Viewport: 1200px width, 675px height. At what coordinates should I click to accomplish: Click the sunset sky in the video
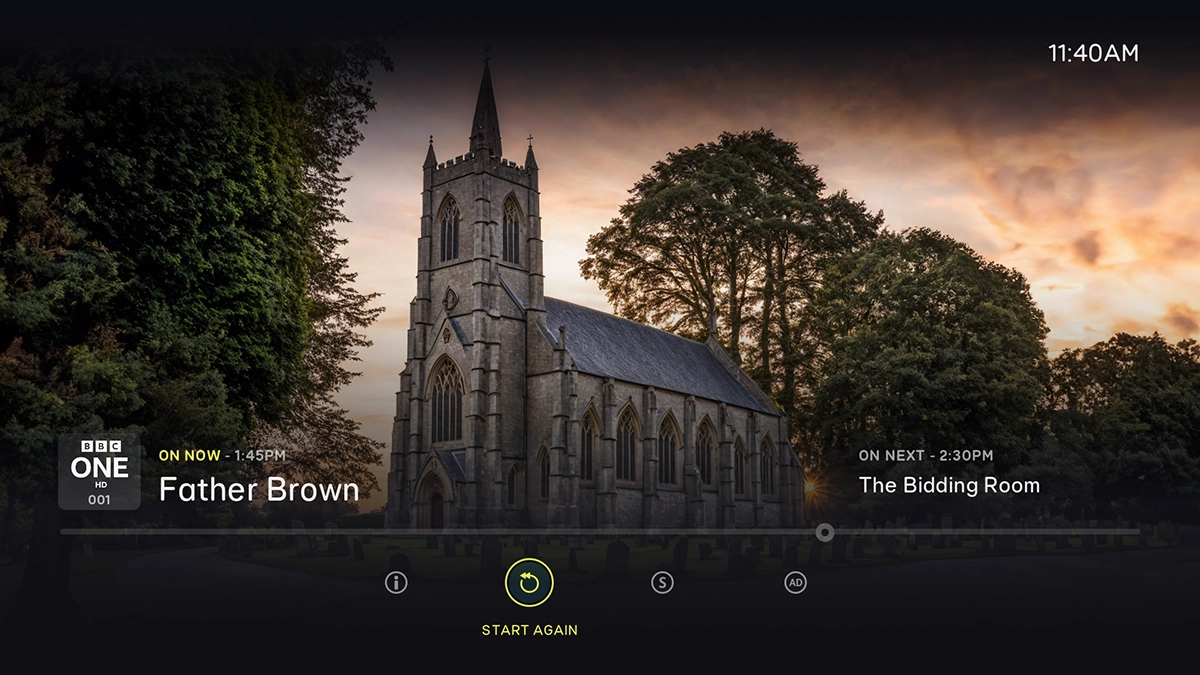pyautogui.click(x=1000, y=170)
